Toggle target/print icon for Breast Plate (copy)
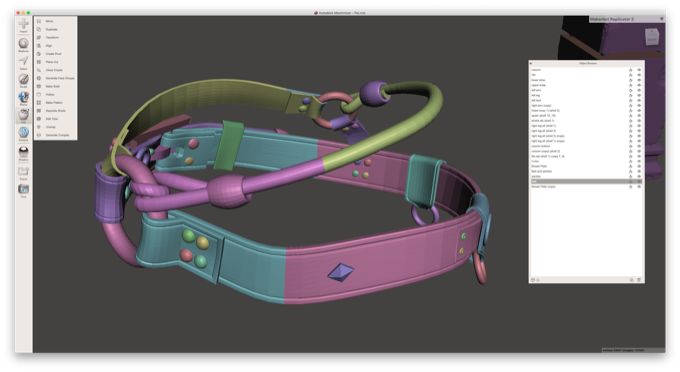Viewport: 680px width, 372px height. coord(631,187)
